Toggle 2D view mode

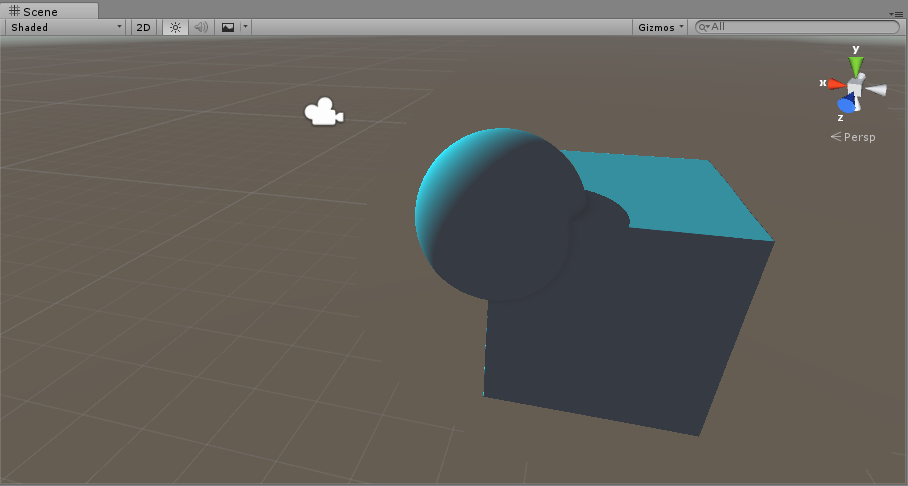click(x=143, y=27)
